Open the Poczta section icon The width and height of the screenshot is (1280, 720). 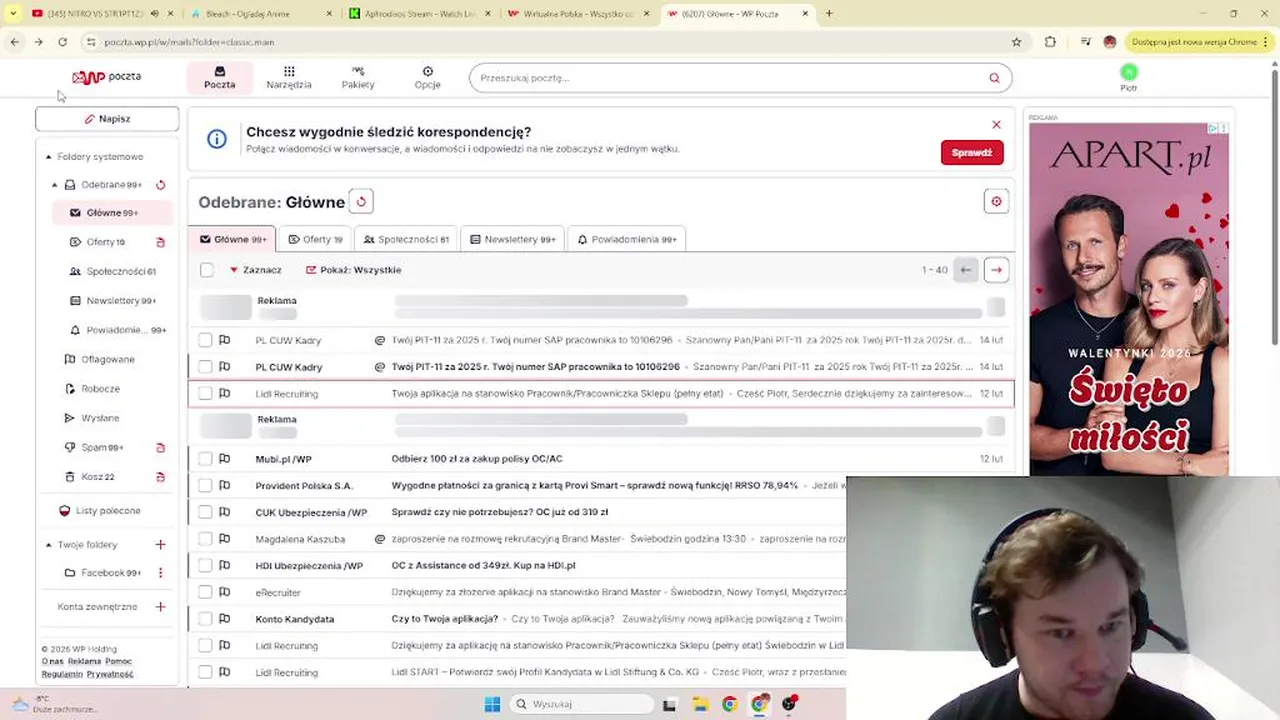220,71
